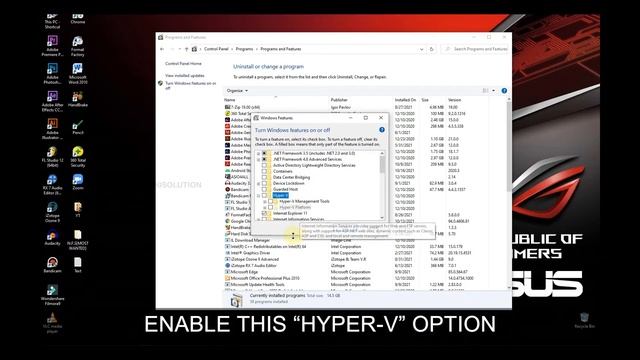
Task: Open view options dropdown arrow
Action: pyautogui.click(x=493, y=91)
